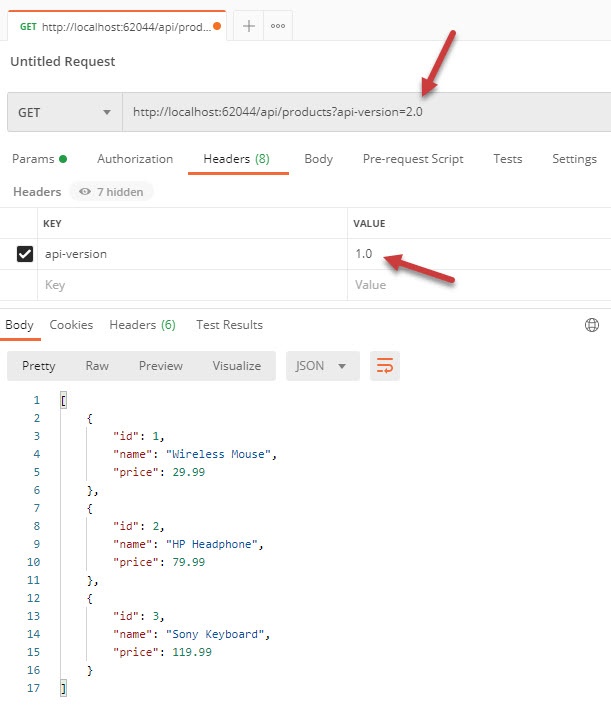The width and height of the screenshot is (611, 712).
Task: Click line number 1 in response
Action: click(x=36, y=400)
